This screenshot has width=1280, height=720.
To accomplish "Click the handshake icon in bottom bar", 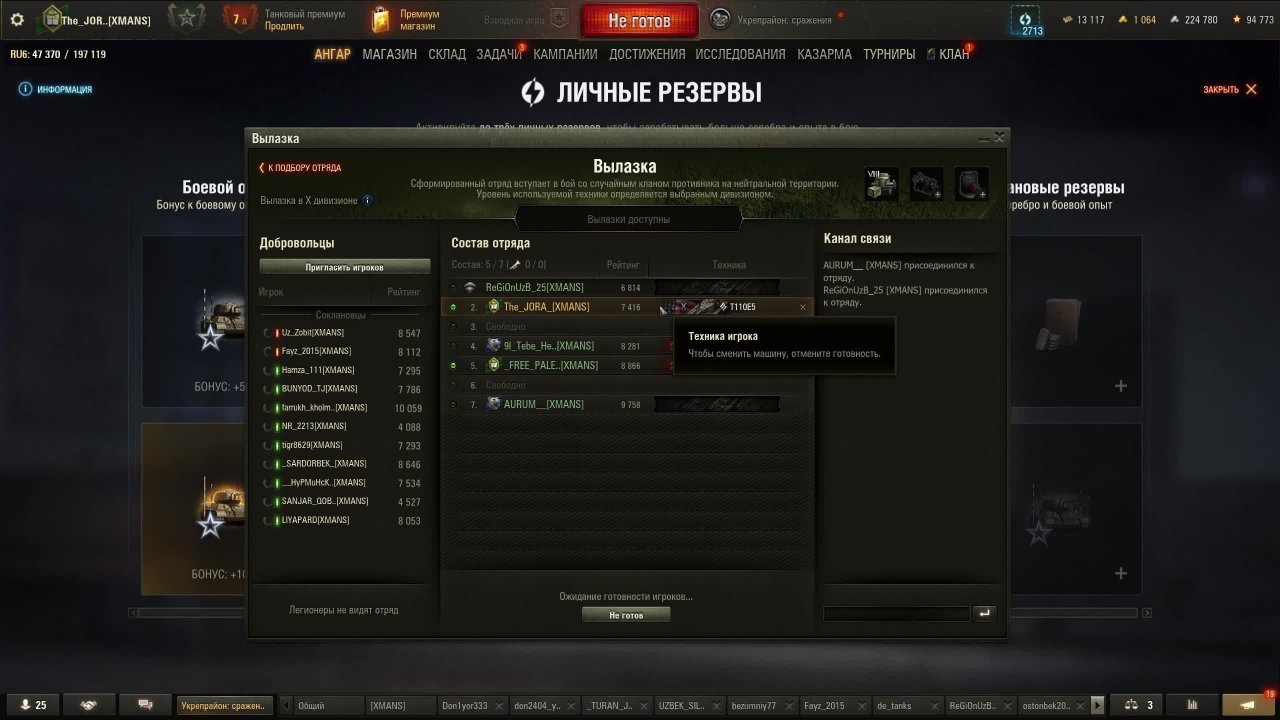I will pyautogui.click(x=89, y=705).
